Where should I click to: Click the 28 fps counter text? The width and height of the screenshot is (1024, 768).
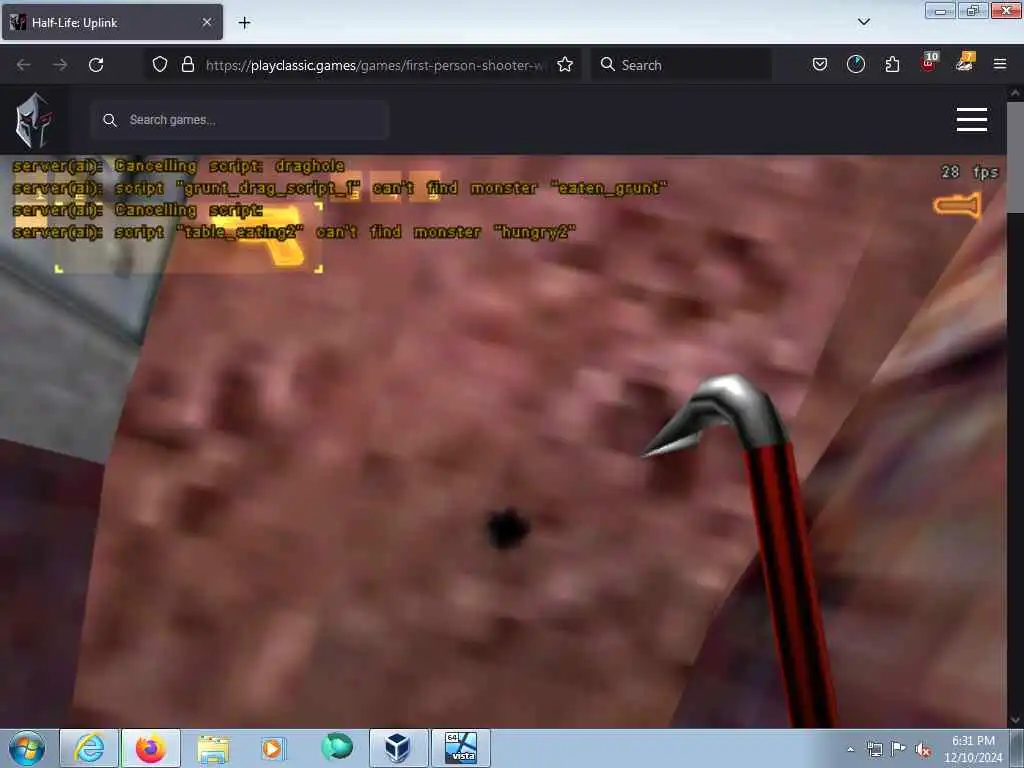(970, 172)
